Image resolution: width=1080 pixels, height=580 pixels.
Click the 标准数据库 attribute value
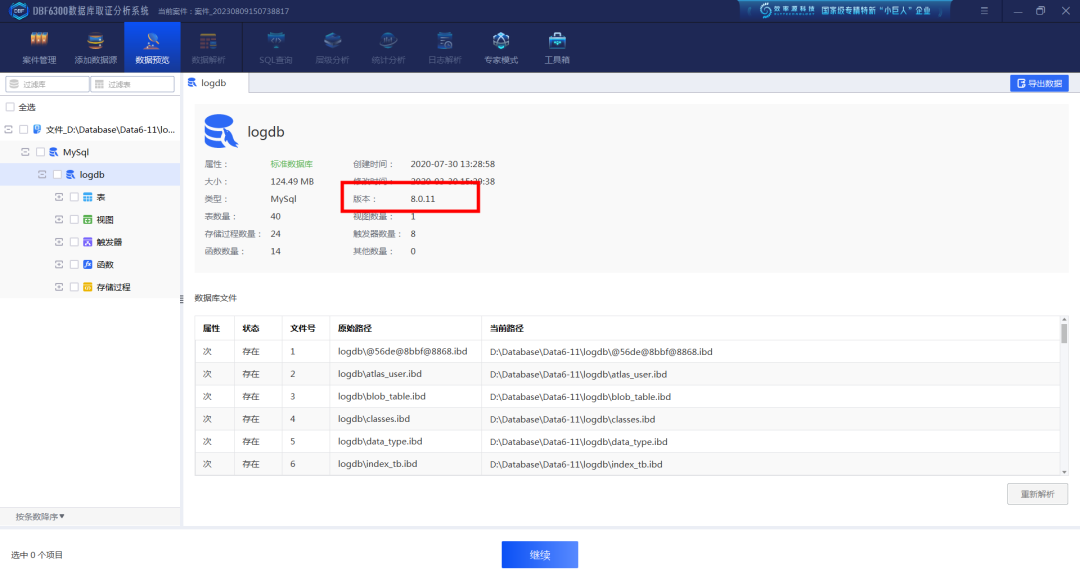(291, 164)
